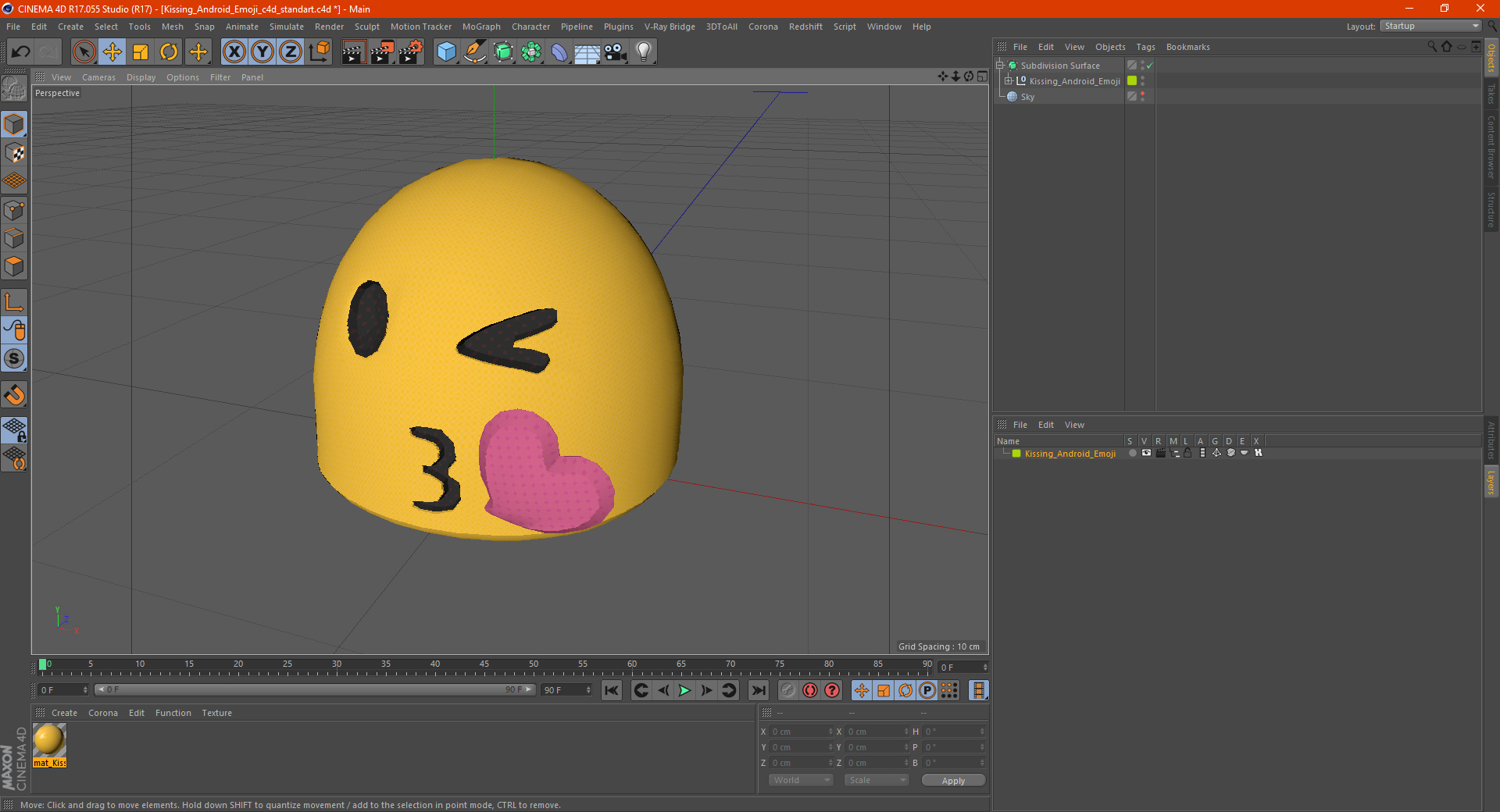Switch to Points mode
The height and width of the screenshot is (812, 1500).
(x=15, y=210)
